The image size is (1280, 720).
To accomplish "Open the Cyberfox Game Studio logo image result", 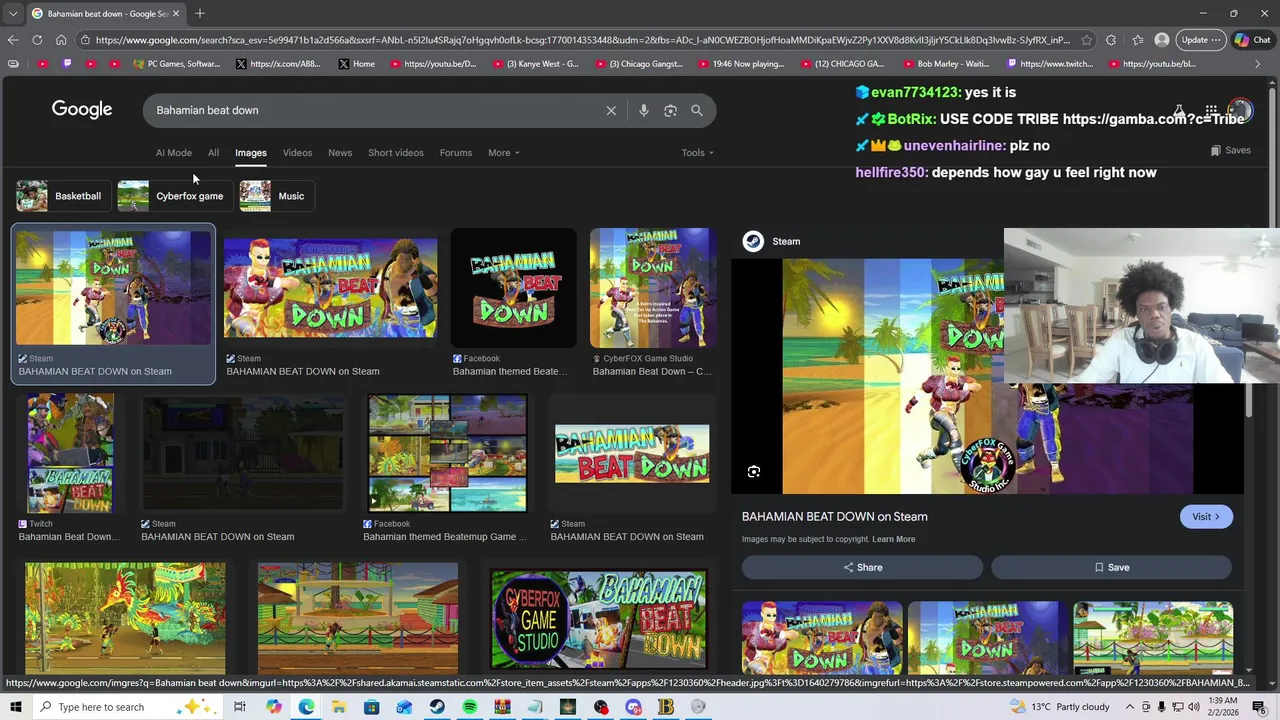I will click(598, 619).
